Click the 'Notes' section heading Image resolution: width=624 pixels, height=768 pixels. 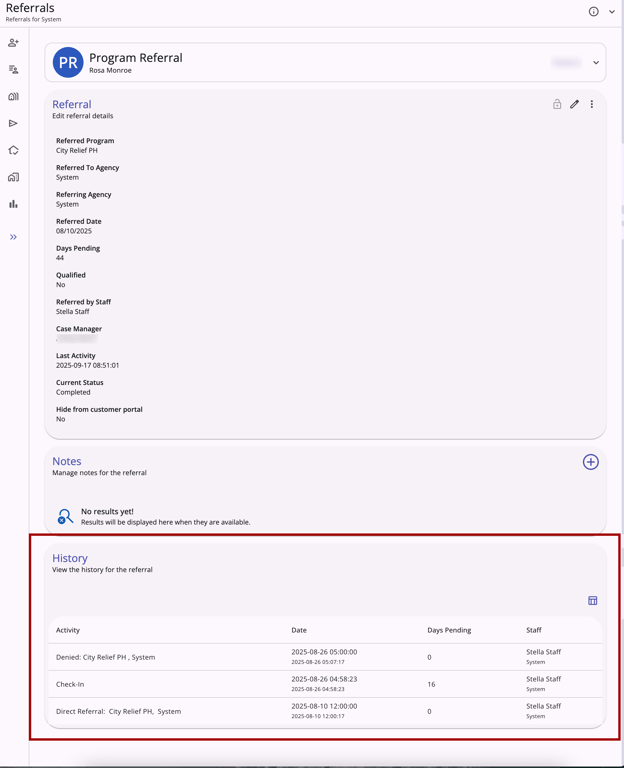coord(67,461)
